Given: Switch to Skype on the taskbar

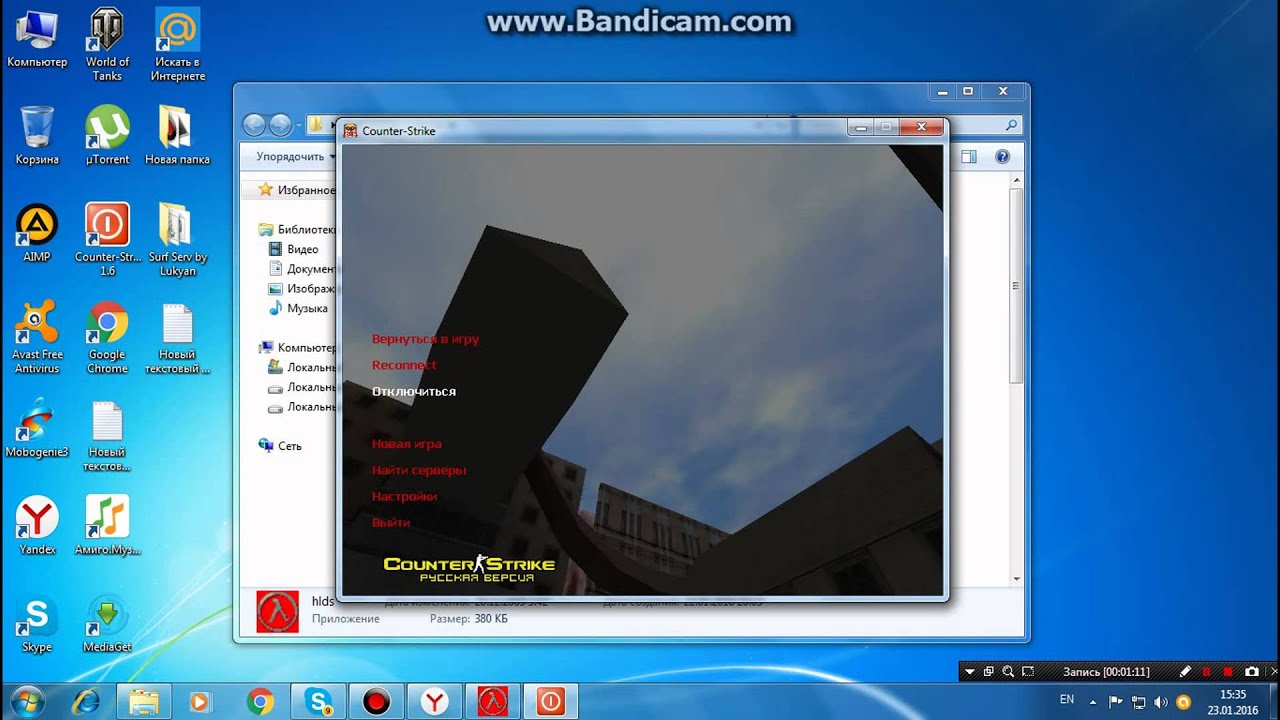Looking at the screenshot, I should [x=319, y=702].
